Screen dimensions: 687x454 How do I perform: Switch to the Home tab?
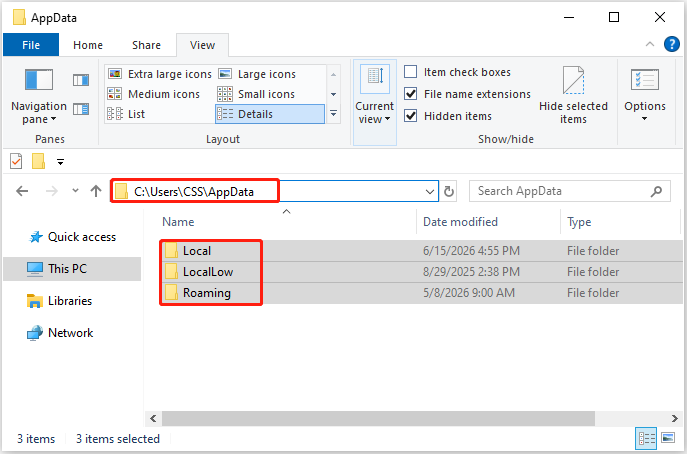[x=88, y=45]
